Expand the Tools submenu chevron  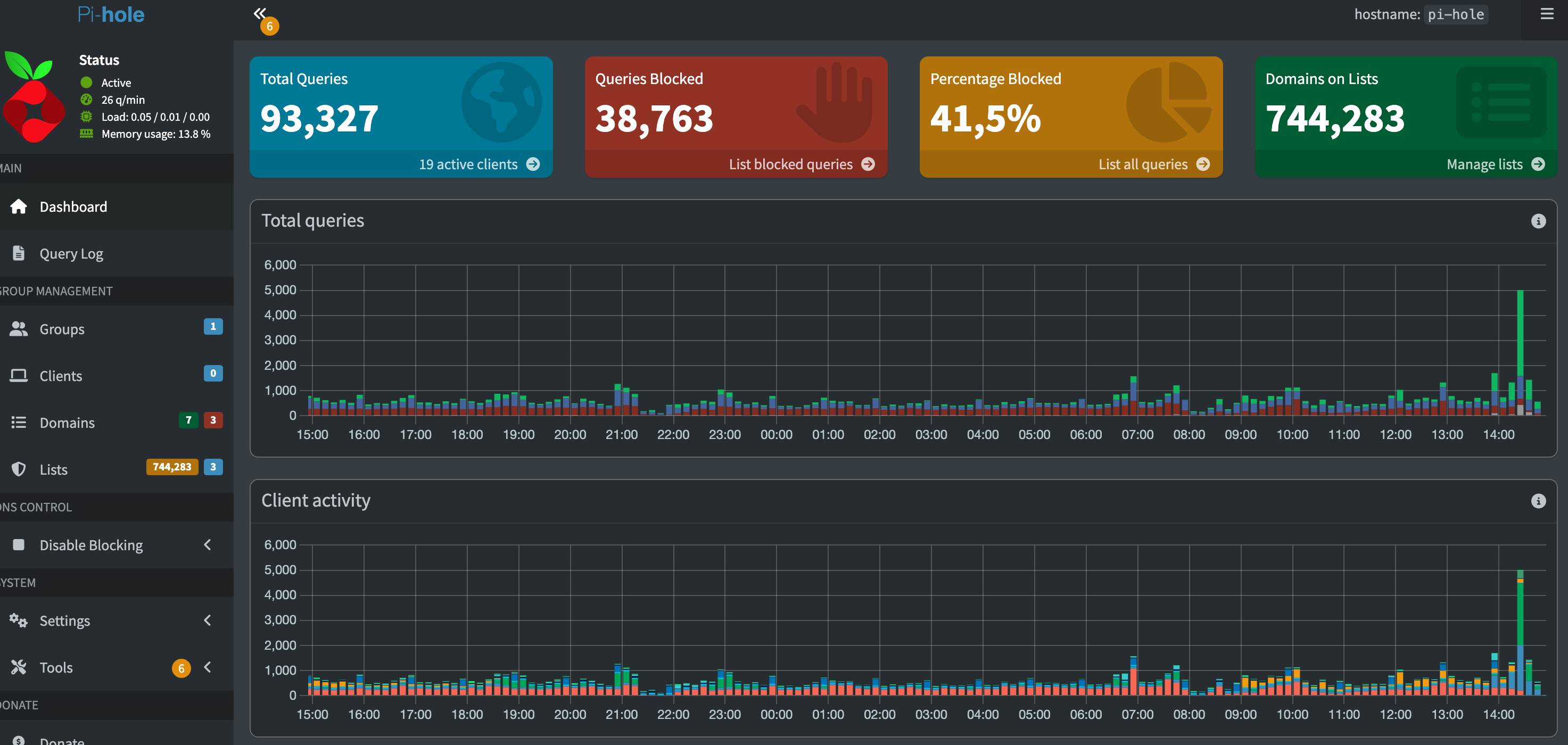(208, 667)
